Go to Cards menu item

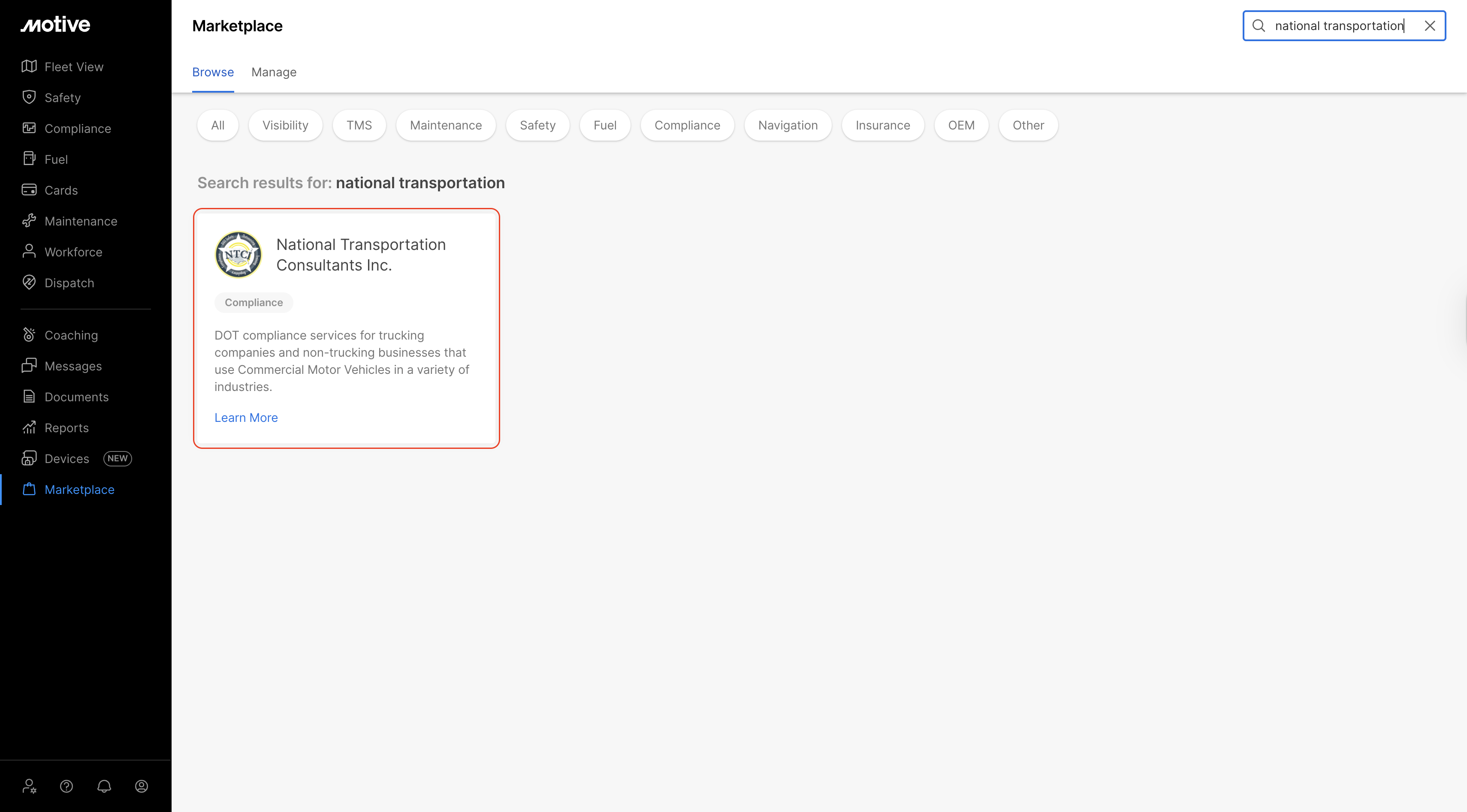61,190
